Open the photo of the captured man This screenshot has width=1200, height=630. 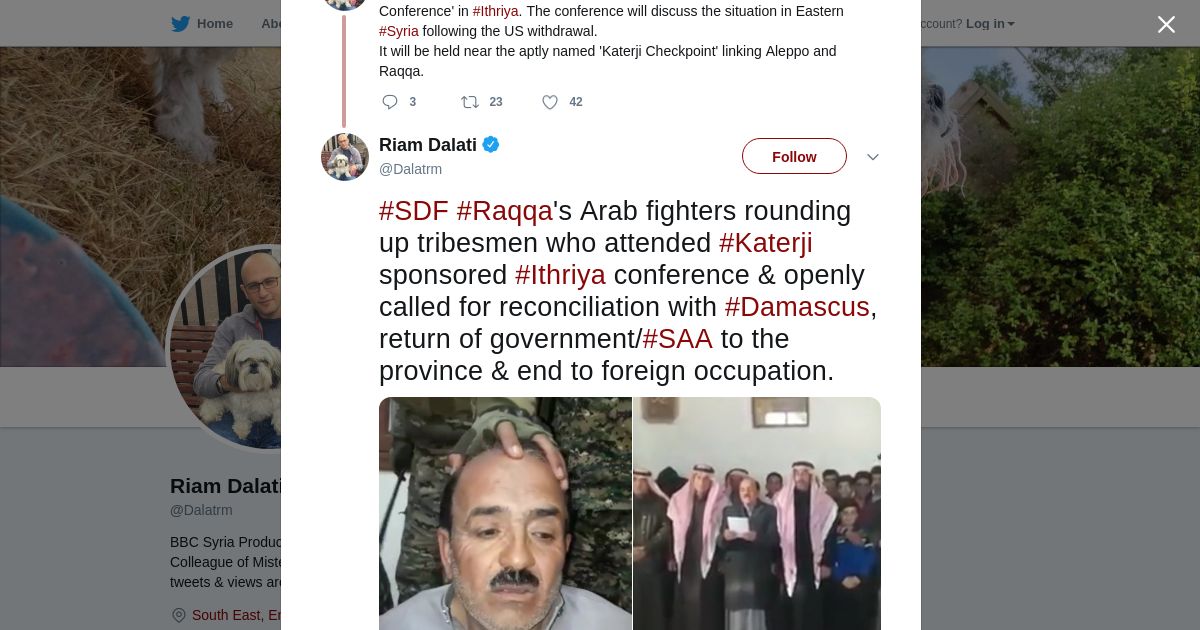(505, 513)
